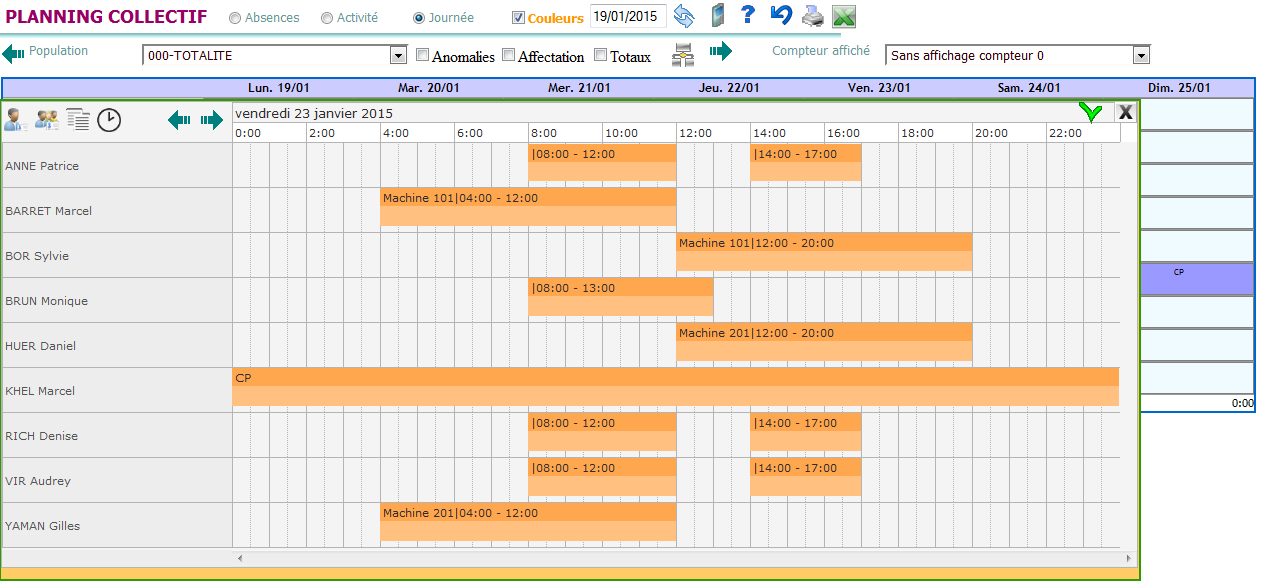Select the Sam. 24/01 day column header
The width and height of the screenshot is (1278, 587).
click(x=1028, y=88)
